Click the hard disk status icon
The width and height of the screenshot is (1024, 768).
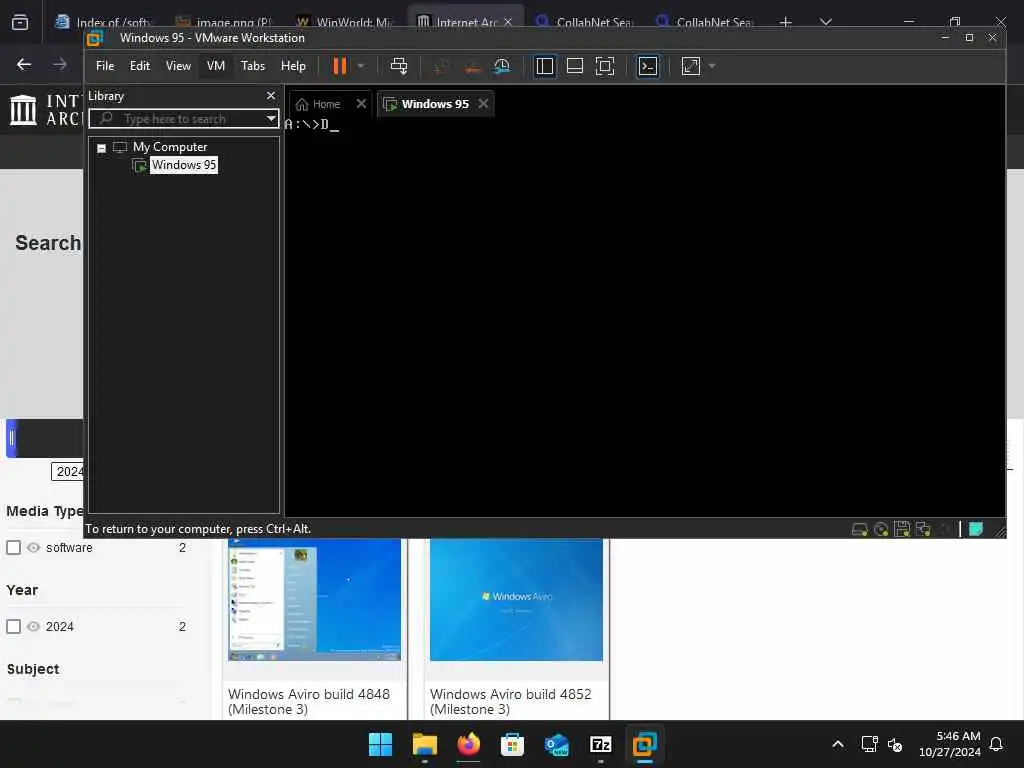[859, 530]
